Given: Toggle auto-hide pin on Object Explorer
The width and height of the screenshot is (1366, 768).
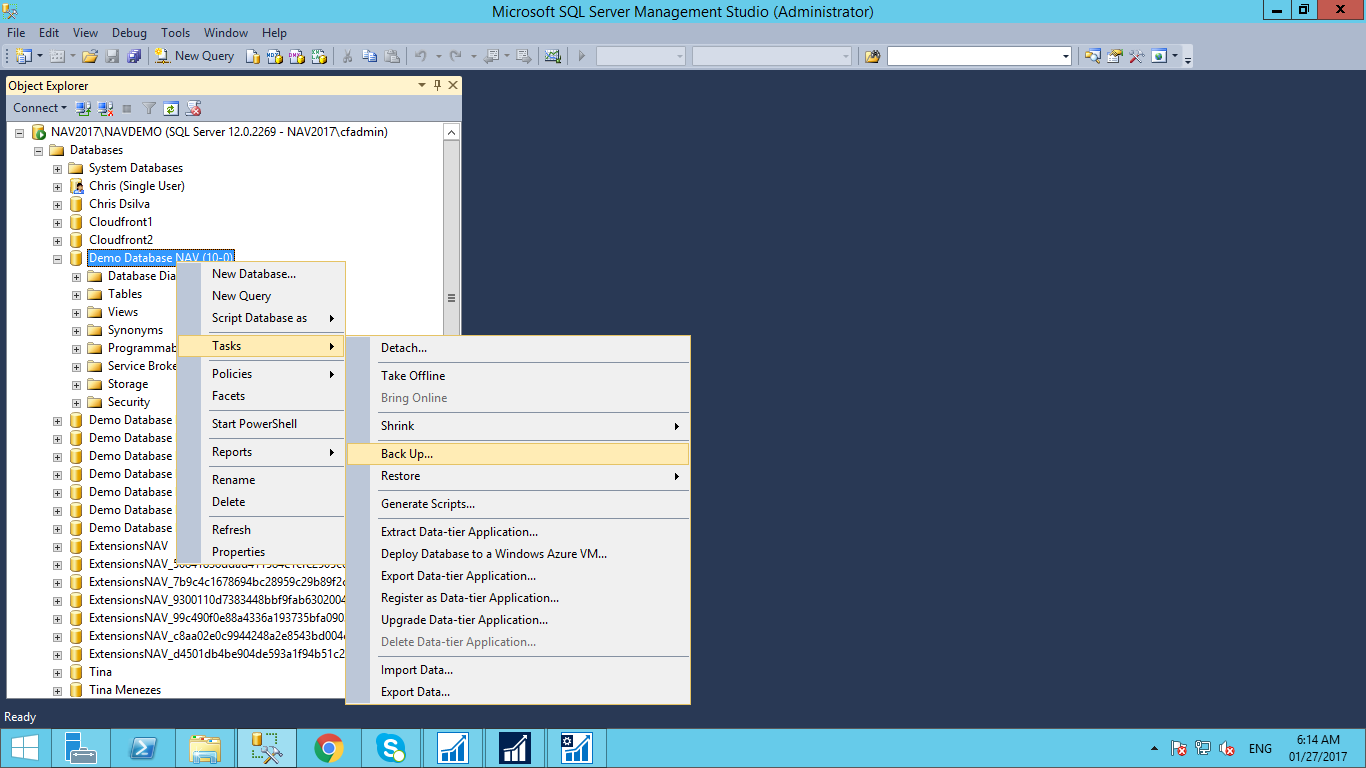Looking at the screenshot, I should click(x=437, y=86).
